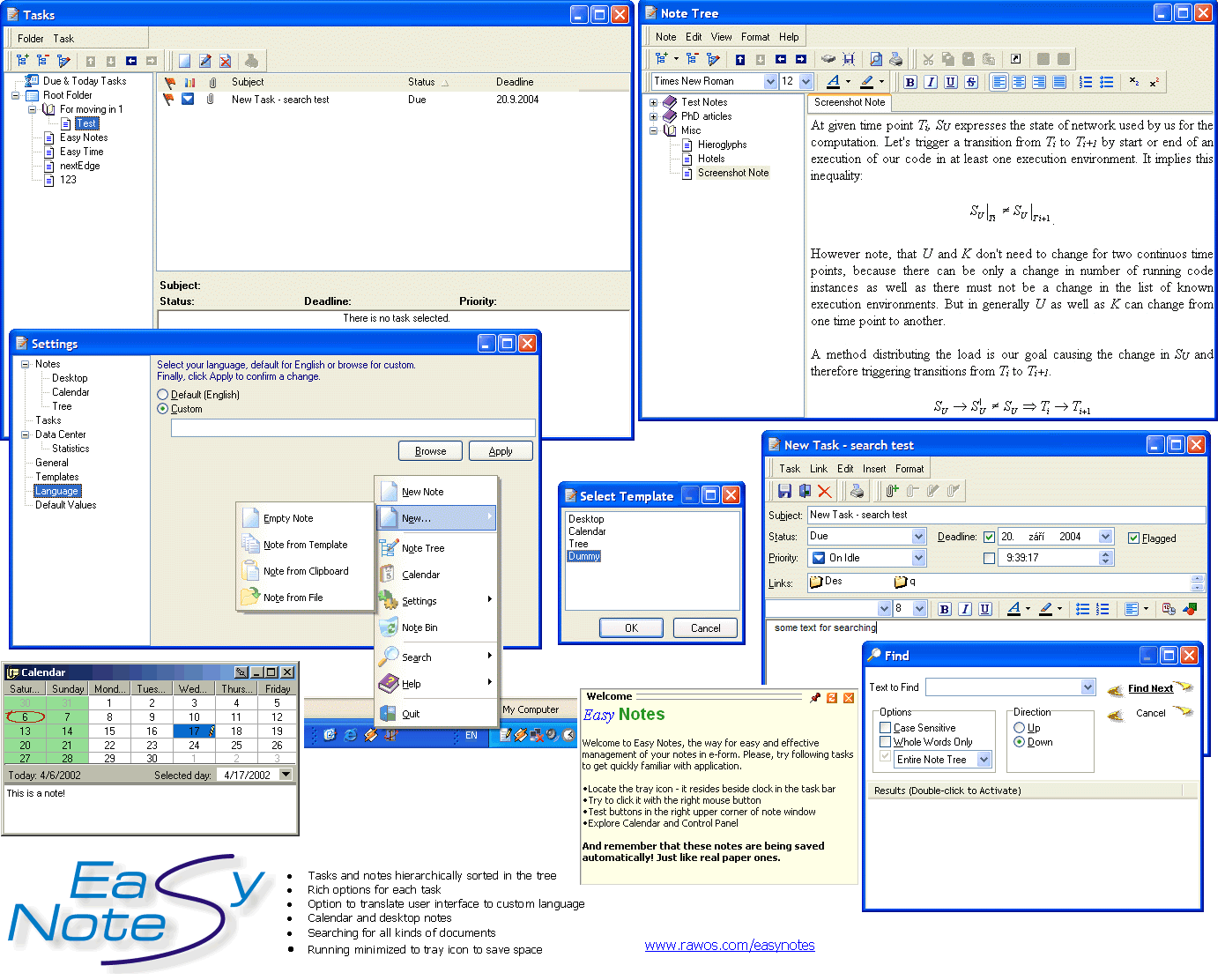Image resolution: width=1225 pixels, height=980 pixels.
Task: Open the Entire Note Tree scope dropdown
Action: [984, 760]
